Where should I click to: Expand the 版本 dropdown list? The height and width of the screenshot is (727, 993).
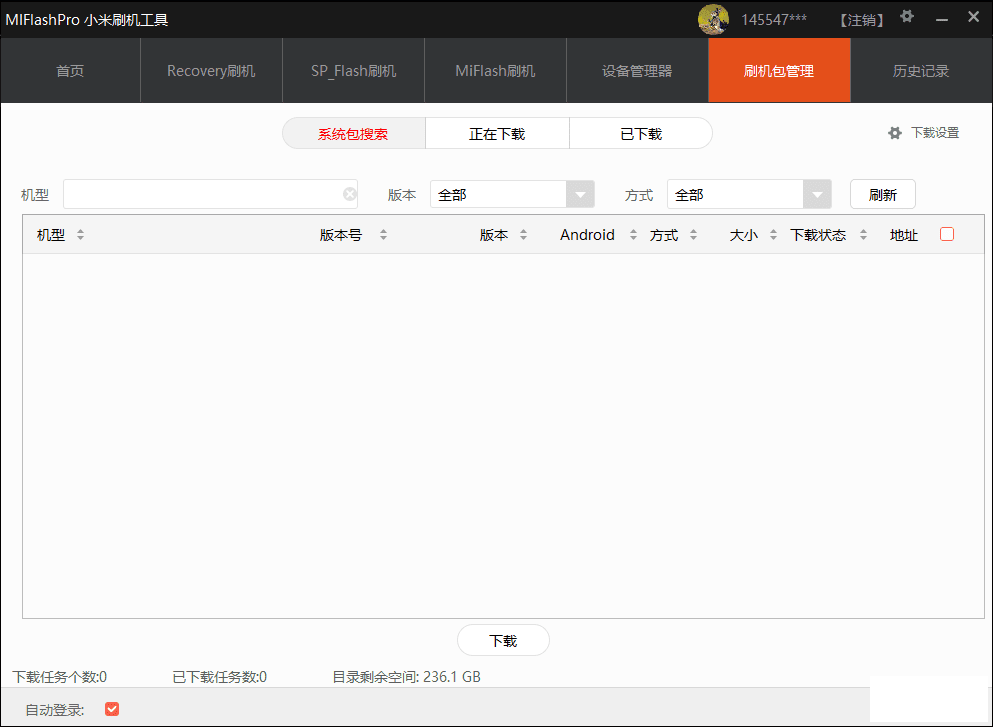[580, 194]
